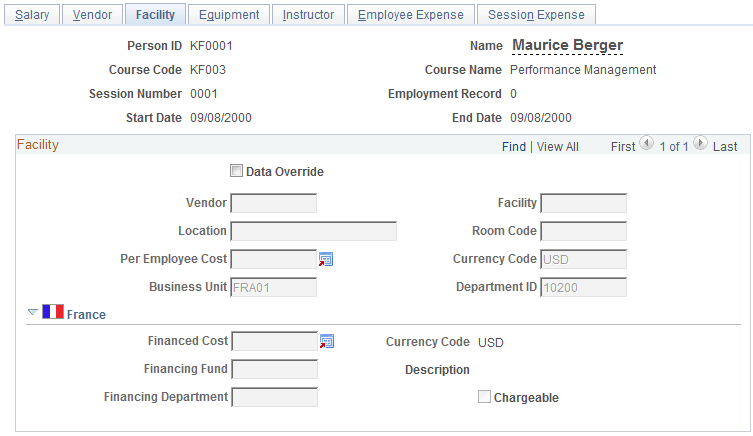Collapse the France section triangle
Viewport: 753px width, 436px height.
(33, 313)
